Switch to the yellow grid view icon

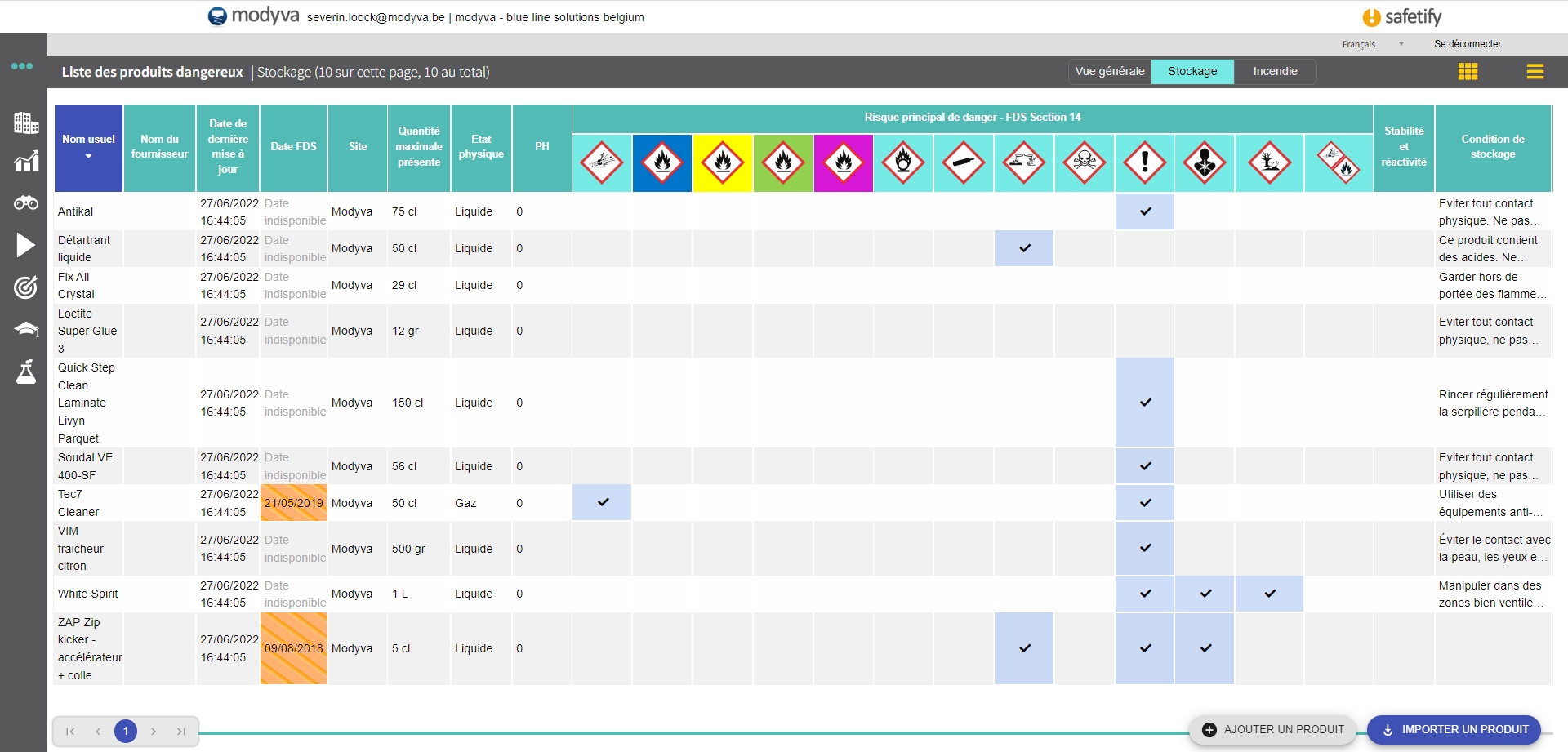point(1468,72)
